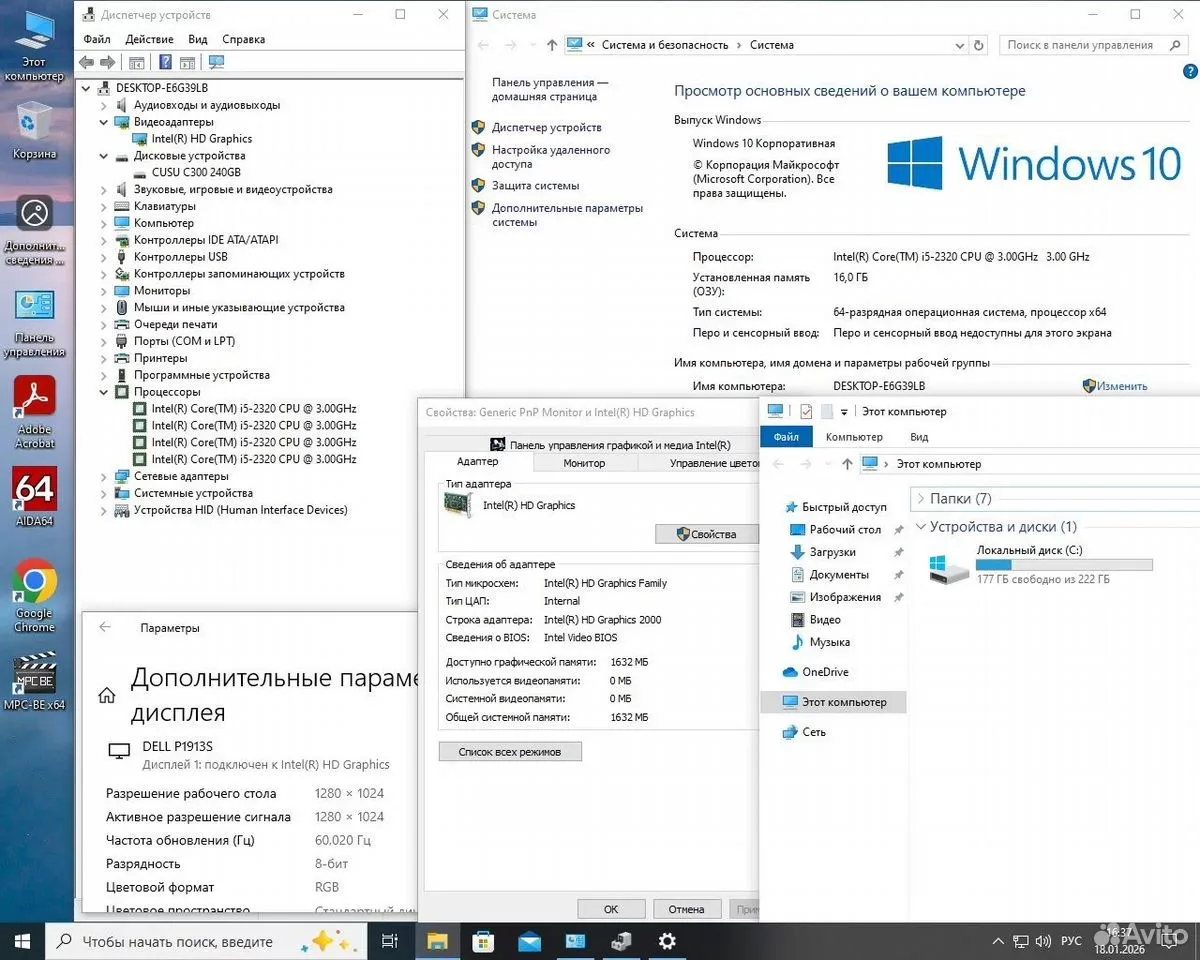Launch AIDA64 from the desktop
This screenshot has width=1200, height=960.
pos(35,497)
